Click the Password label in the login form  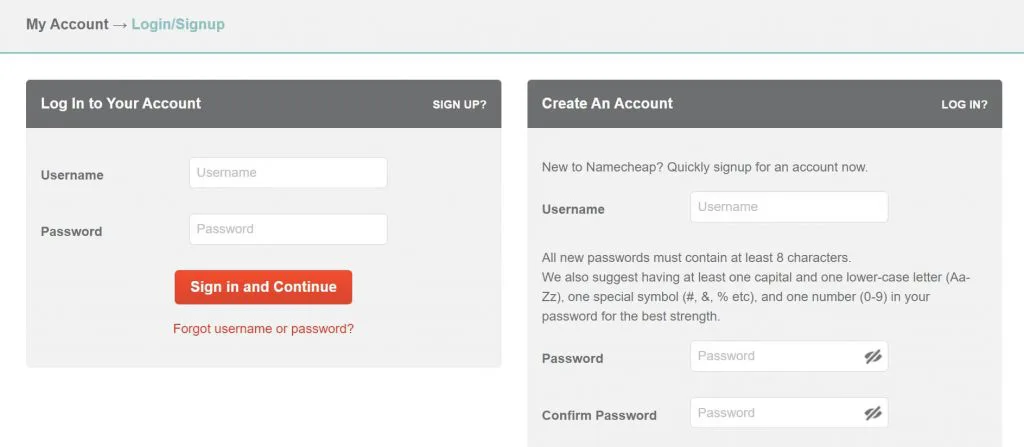pyautogui.click(x=71, y=231)
